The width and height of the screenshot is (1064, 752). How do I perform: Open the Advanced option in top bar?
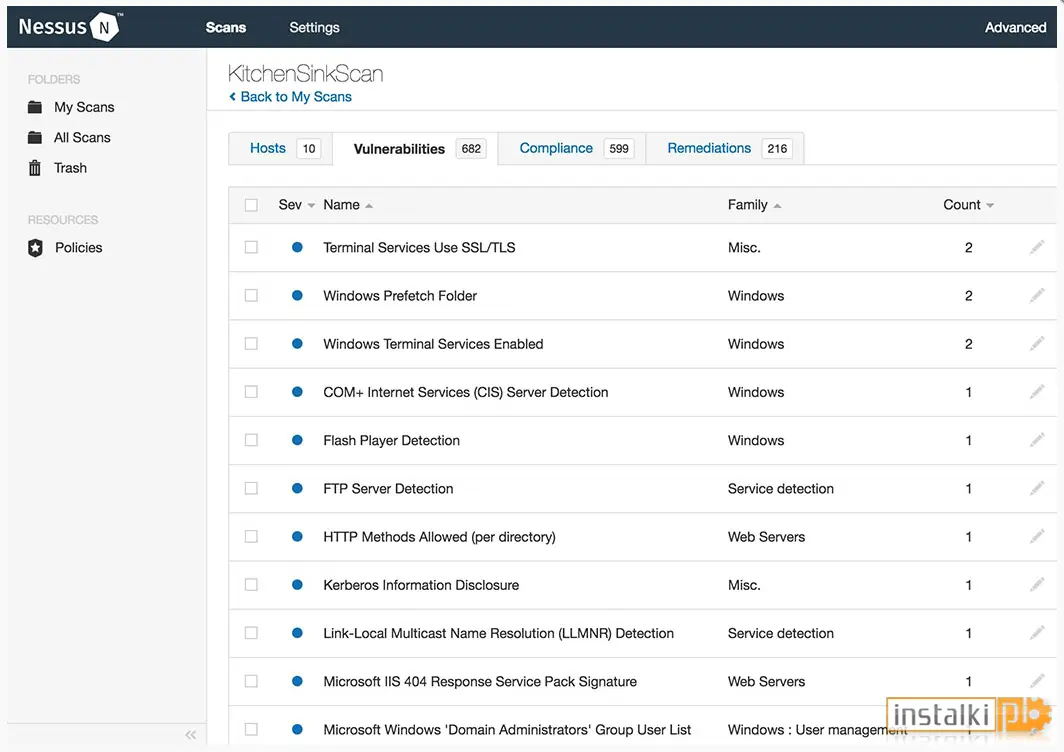click(x=1015, y=27)
